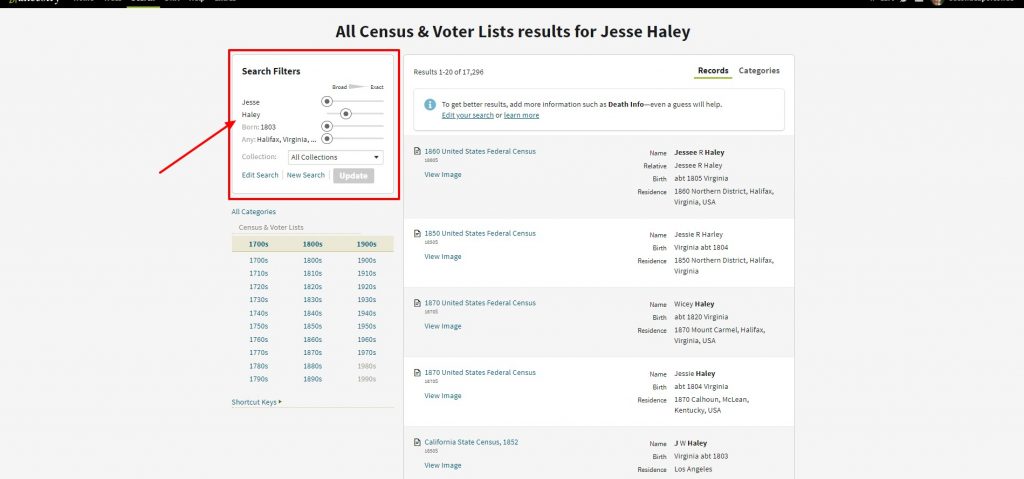The height and width of the screenshot is (479, 1024).
Task: Click the record icon for Jessie Haley's Kentucky census
Action: (x=417, y=373)
